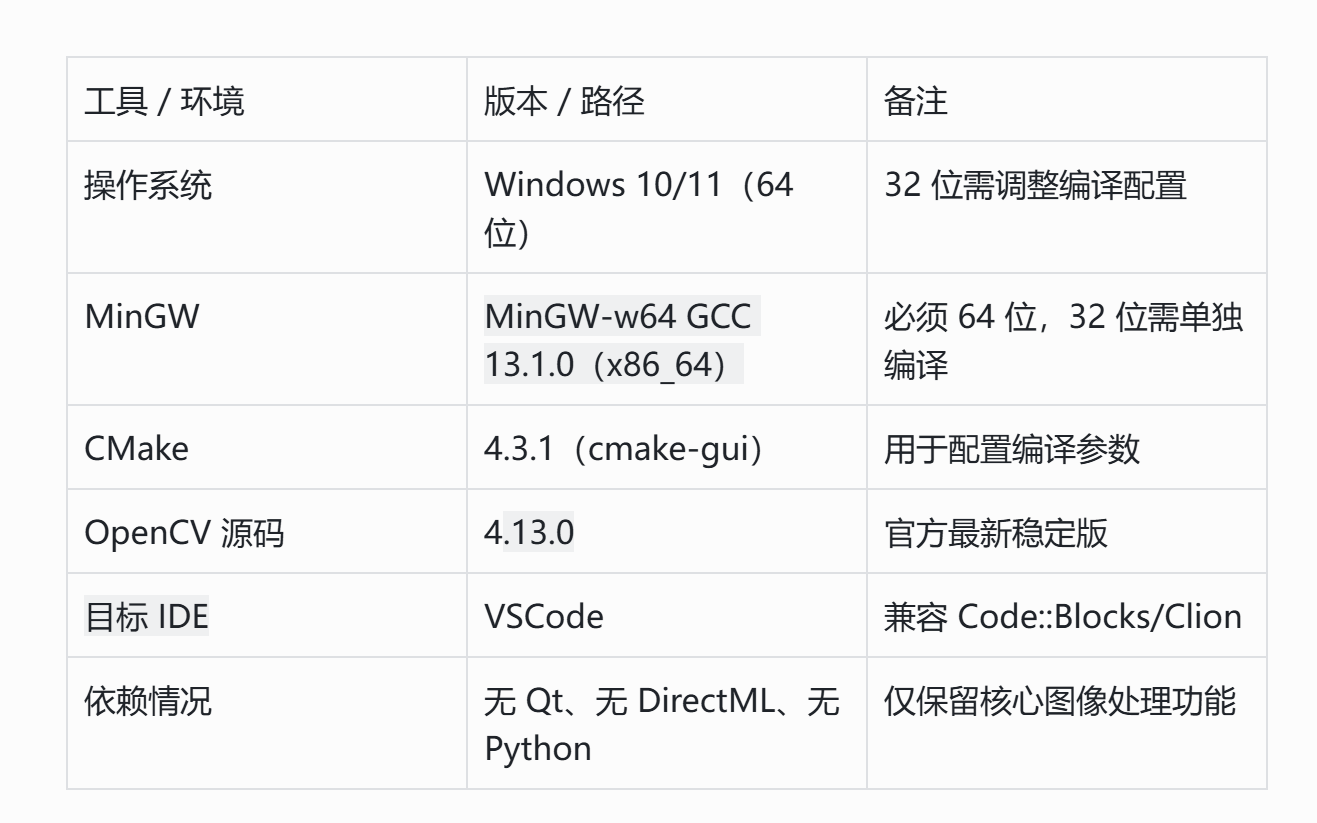
Task: Select the OpenCV 源码 row label
Action: 184,532
